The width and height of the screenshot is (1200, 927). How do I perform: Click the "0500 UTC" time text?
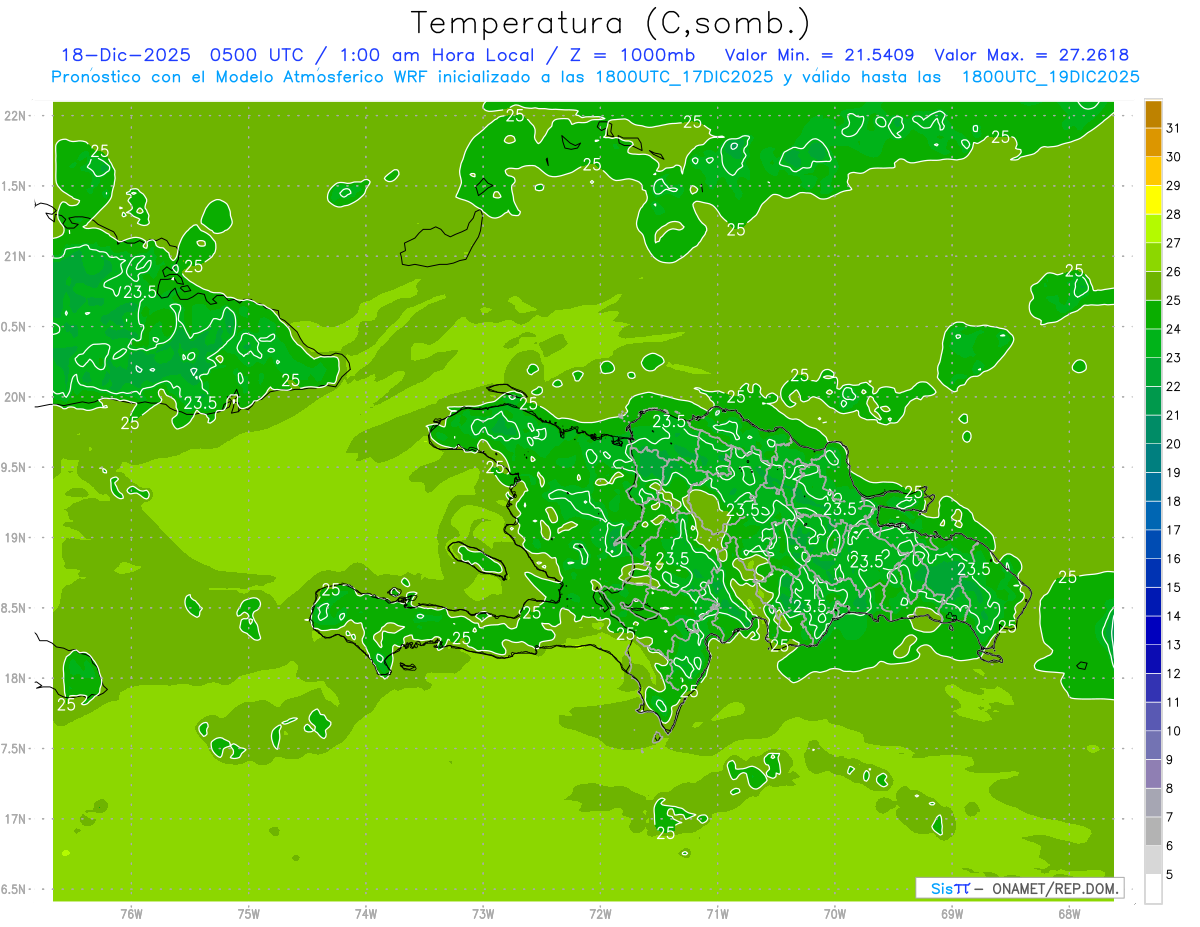click(x=256, y=56)
